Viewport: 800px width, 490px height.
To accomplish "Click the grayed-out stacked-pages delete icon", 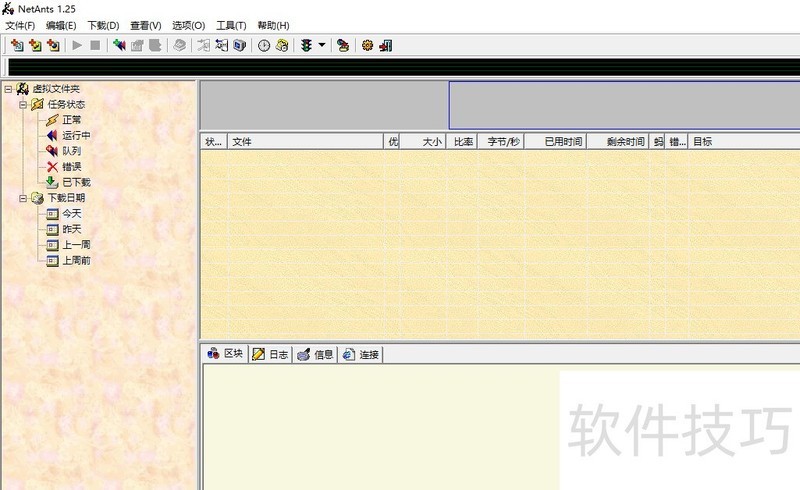I will click(x=179, y=45).
